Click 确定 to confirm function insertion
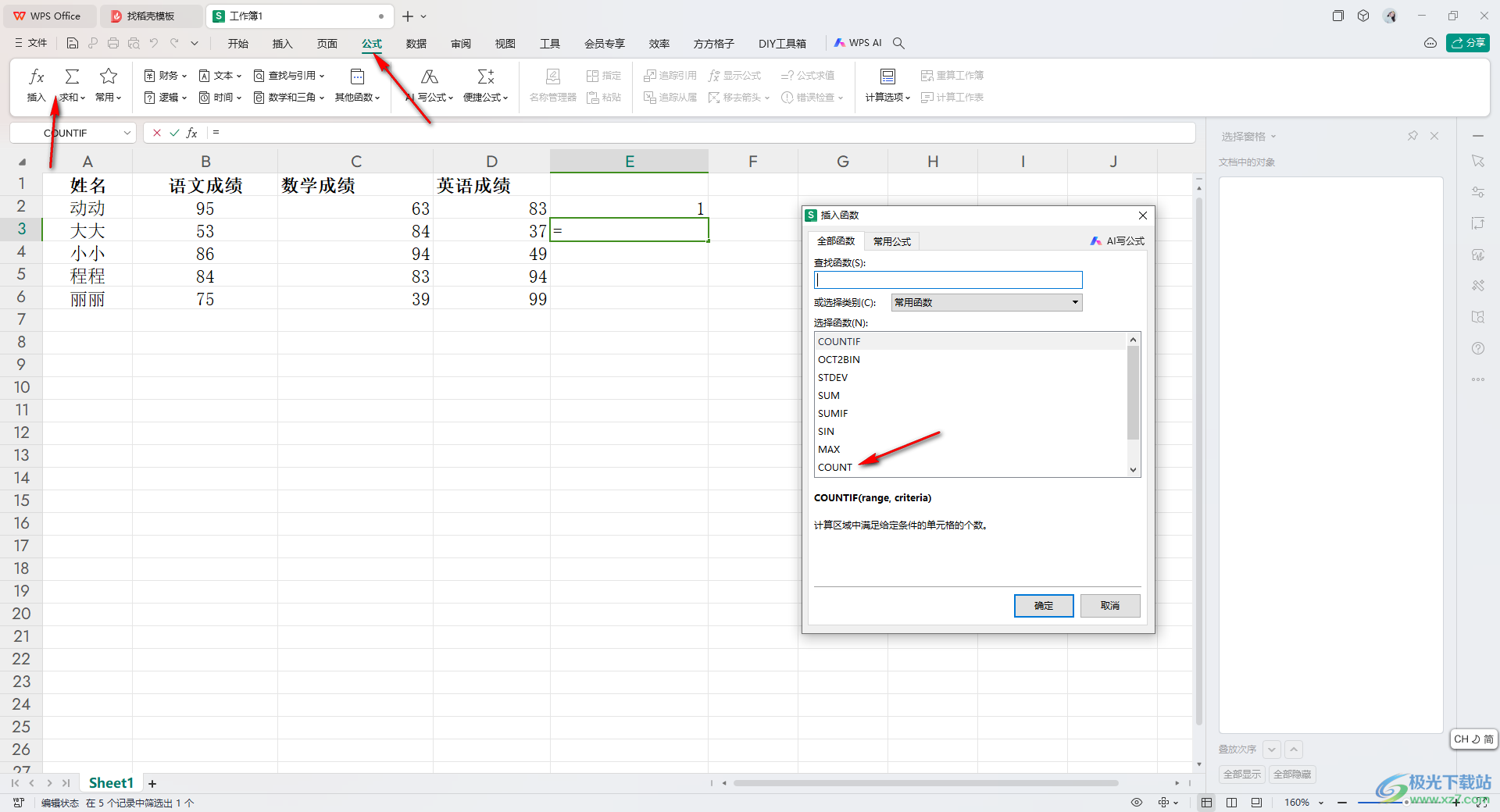Image resolution: width=1500 pixels, height=812 pixels. 1044,606
